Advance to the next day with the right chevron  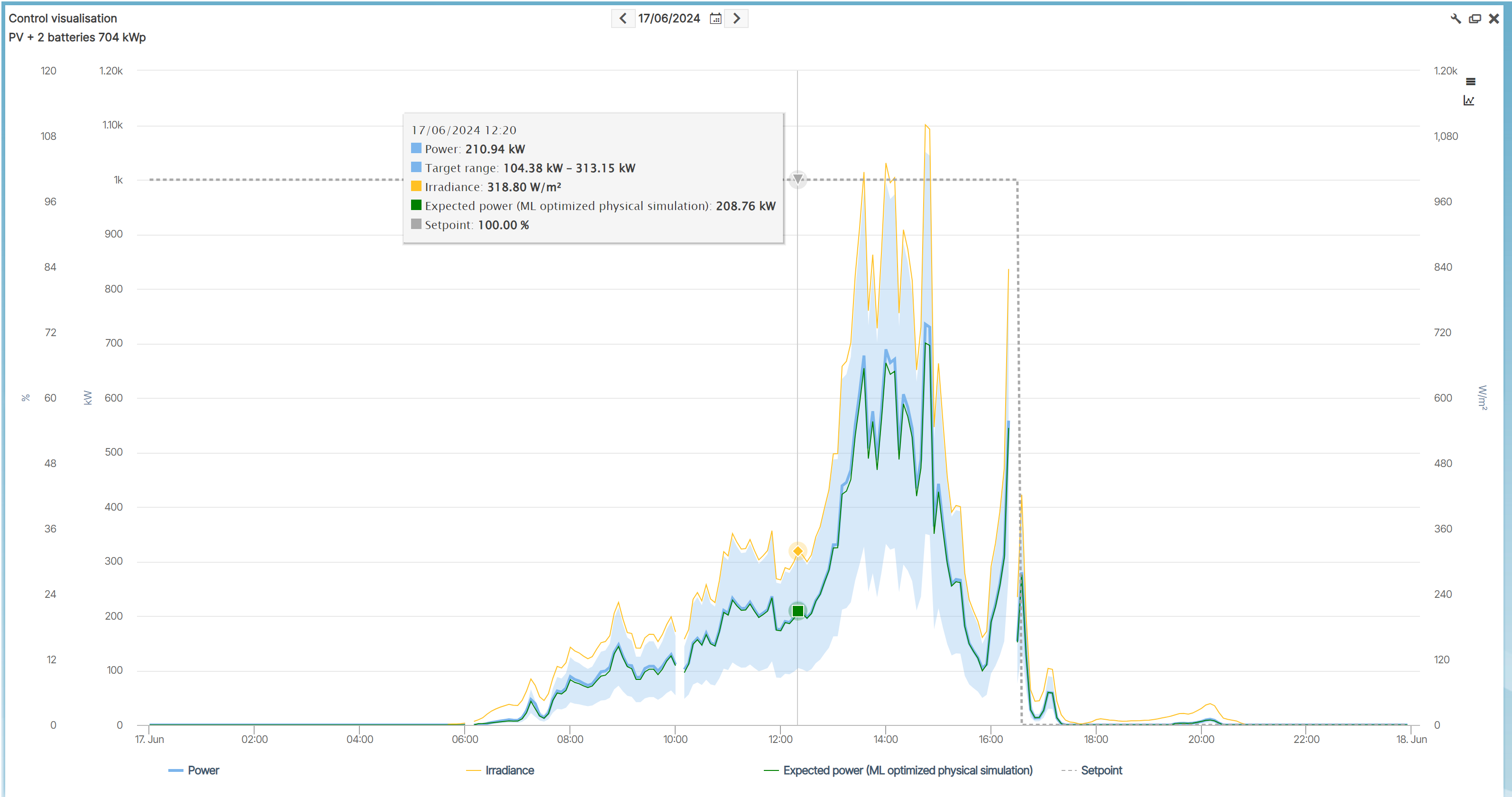pos(737,18)
